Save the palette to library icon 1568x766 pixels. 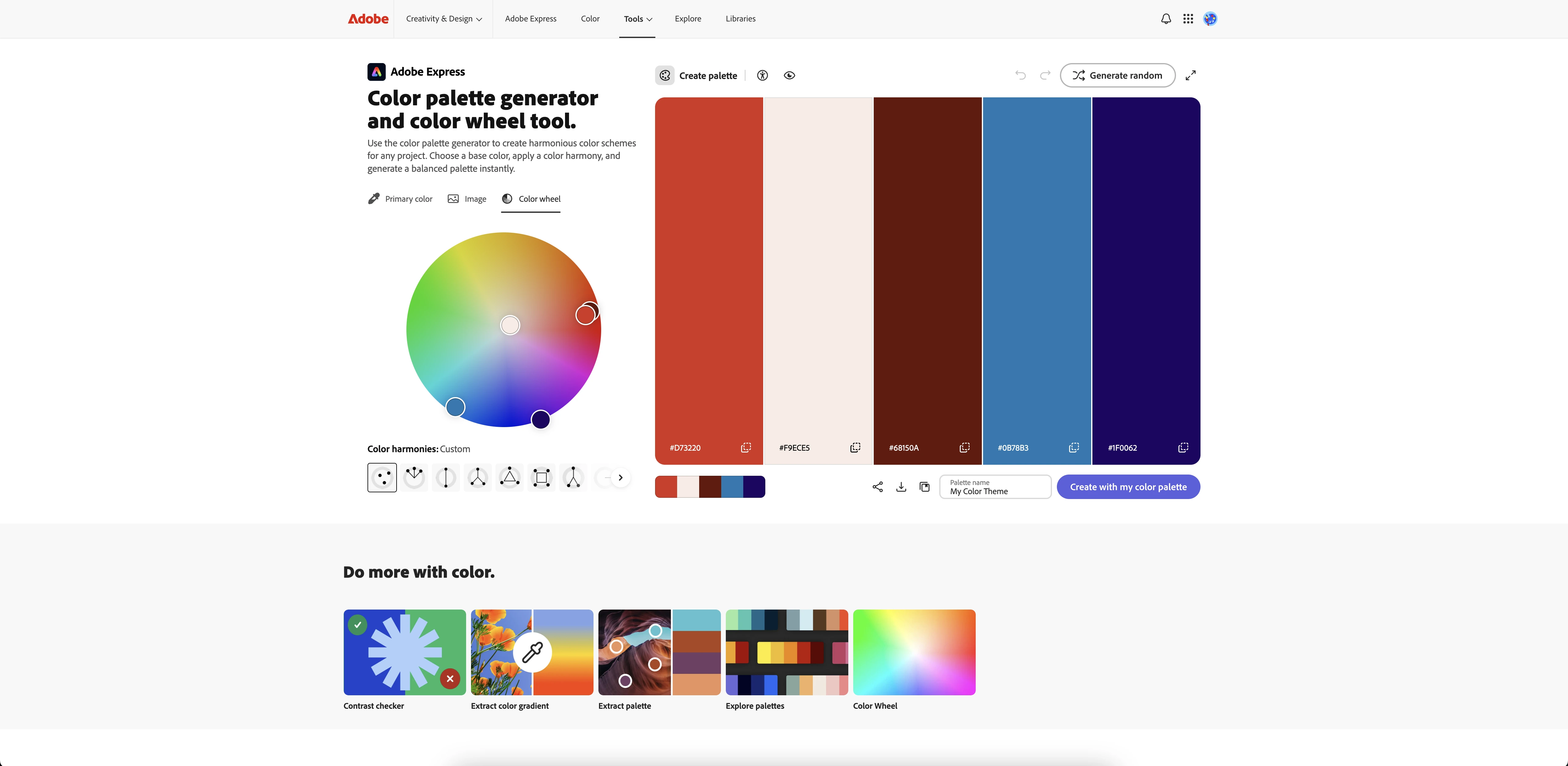925,487
